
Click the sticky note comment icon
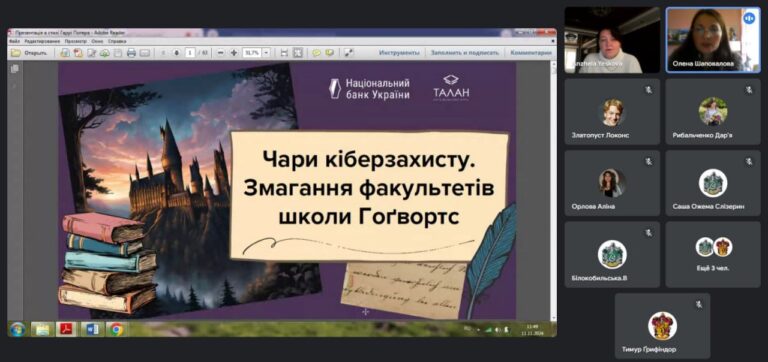click(316, 53)
